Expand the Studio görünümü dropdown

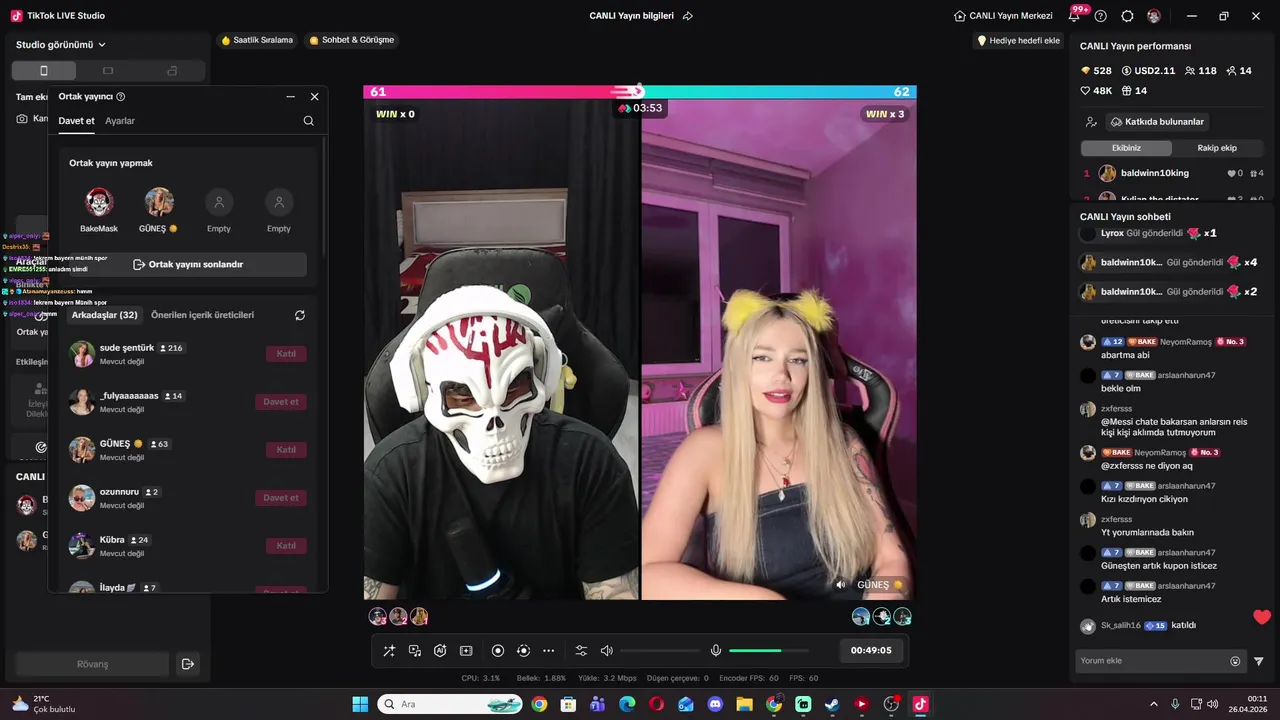61,45
